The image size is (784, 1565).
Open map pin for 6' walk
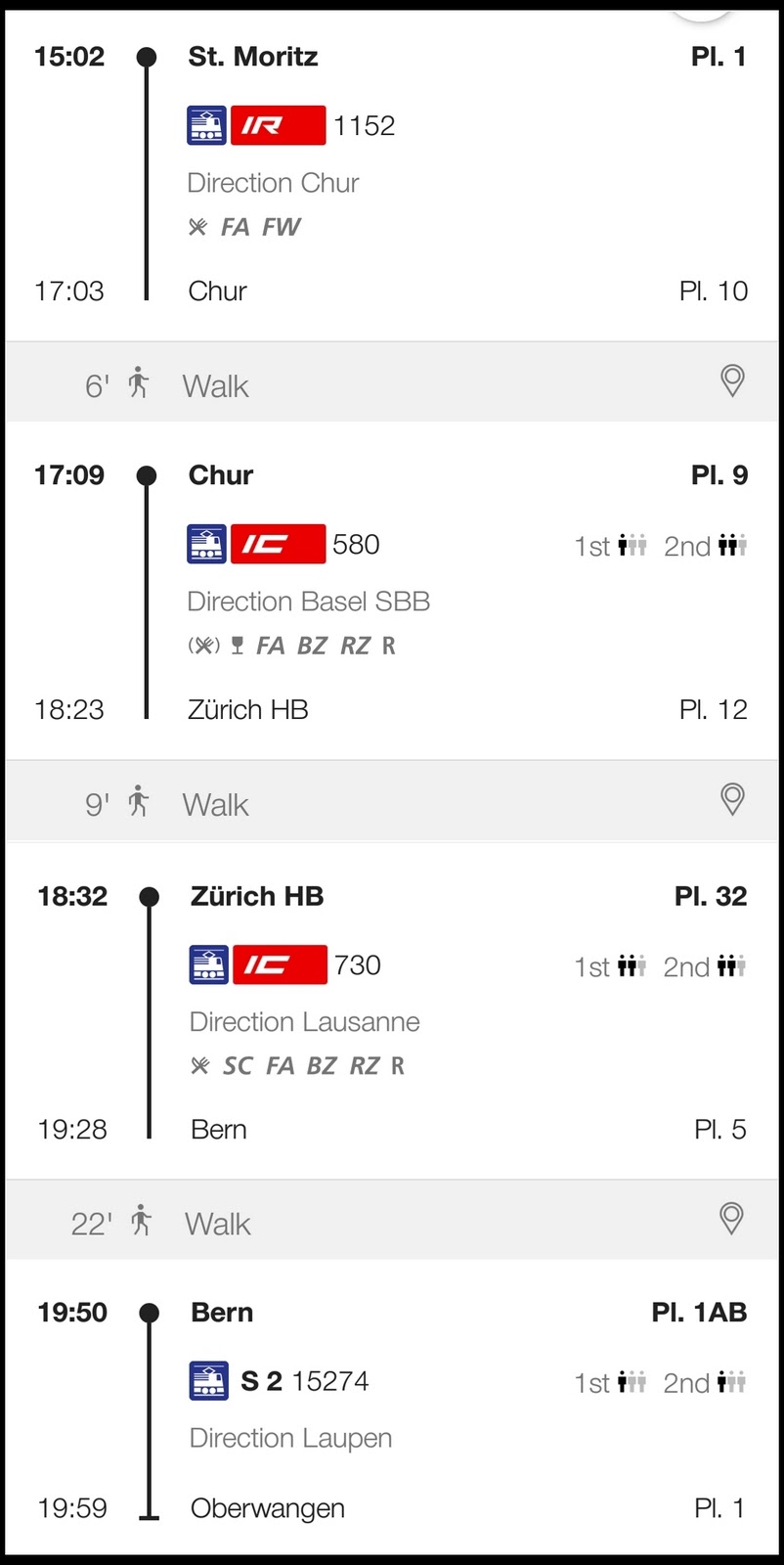click(x=732, y=380)
